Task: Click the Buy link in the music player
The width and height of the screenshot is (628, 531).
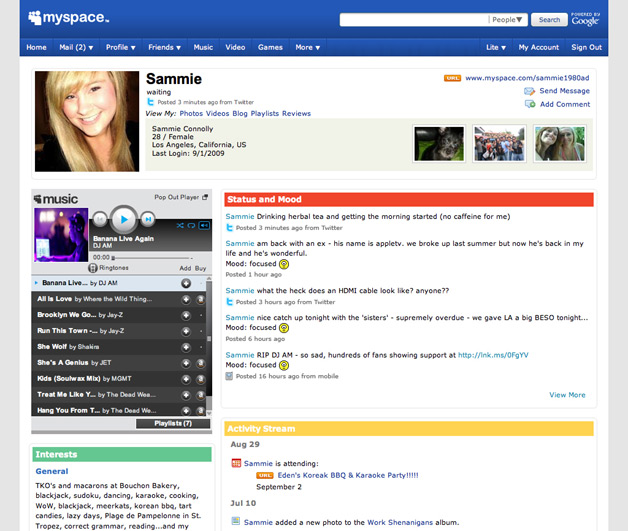Action: (x=200, y=268)
